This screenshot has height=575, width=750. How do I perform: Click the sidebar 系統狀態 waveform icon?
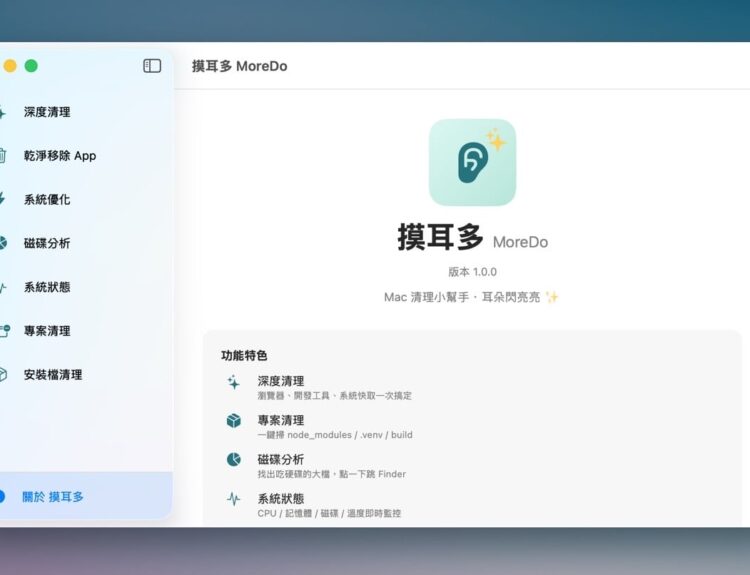pyautogui.click(x=3, y=287)
